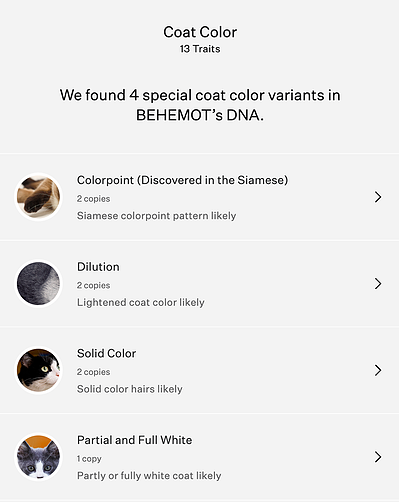Open the Partial and Full White title
Image resolution: width=399 pixels, height=502 pixels.
click(134, 440)
